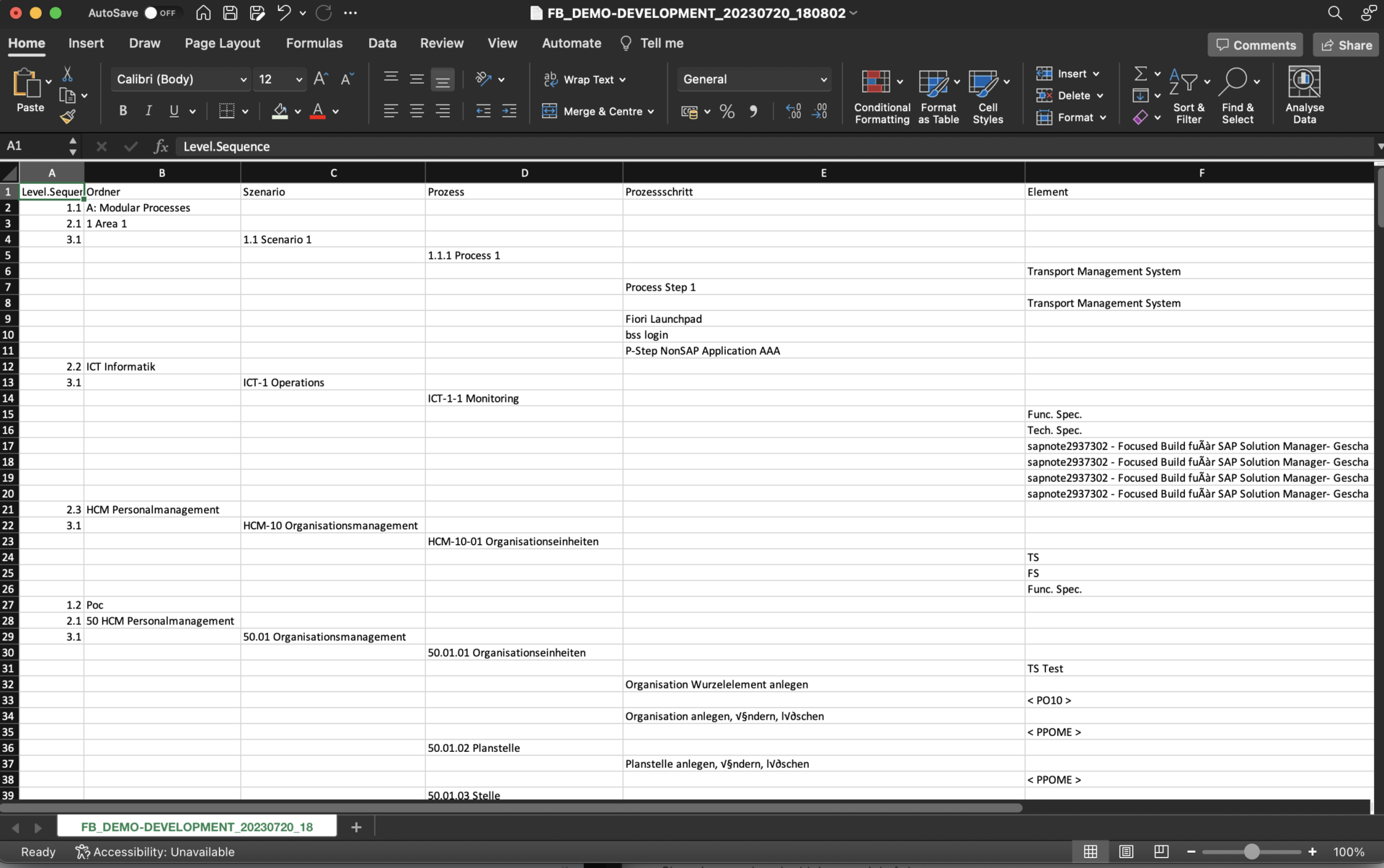This screenshot has height=868, width=1384.
Task: Open the Formulas ribbon tab
Action: pos(314,43)
